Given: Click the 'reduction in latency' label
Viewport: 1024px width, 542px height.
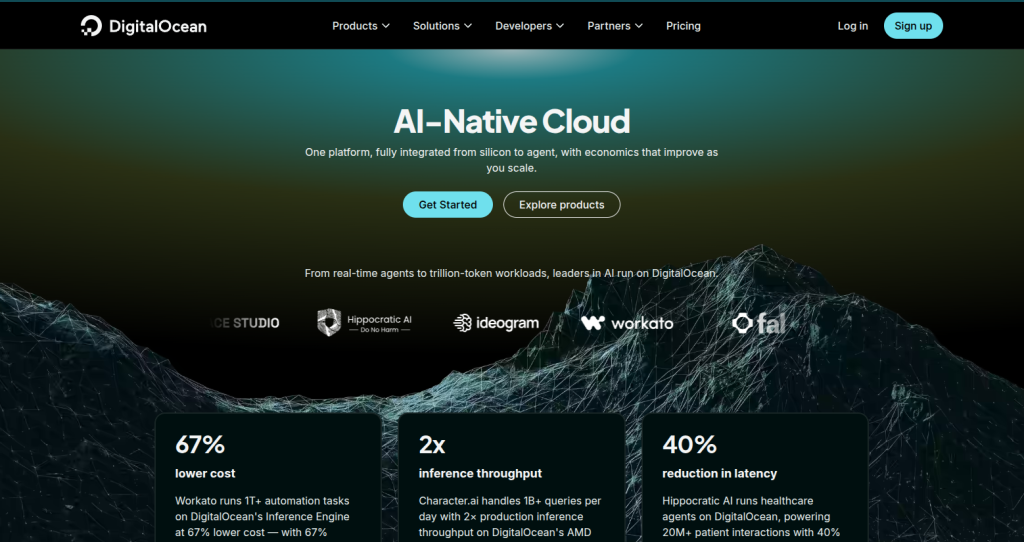Looking at the screenshot, I should (720, 473).
